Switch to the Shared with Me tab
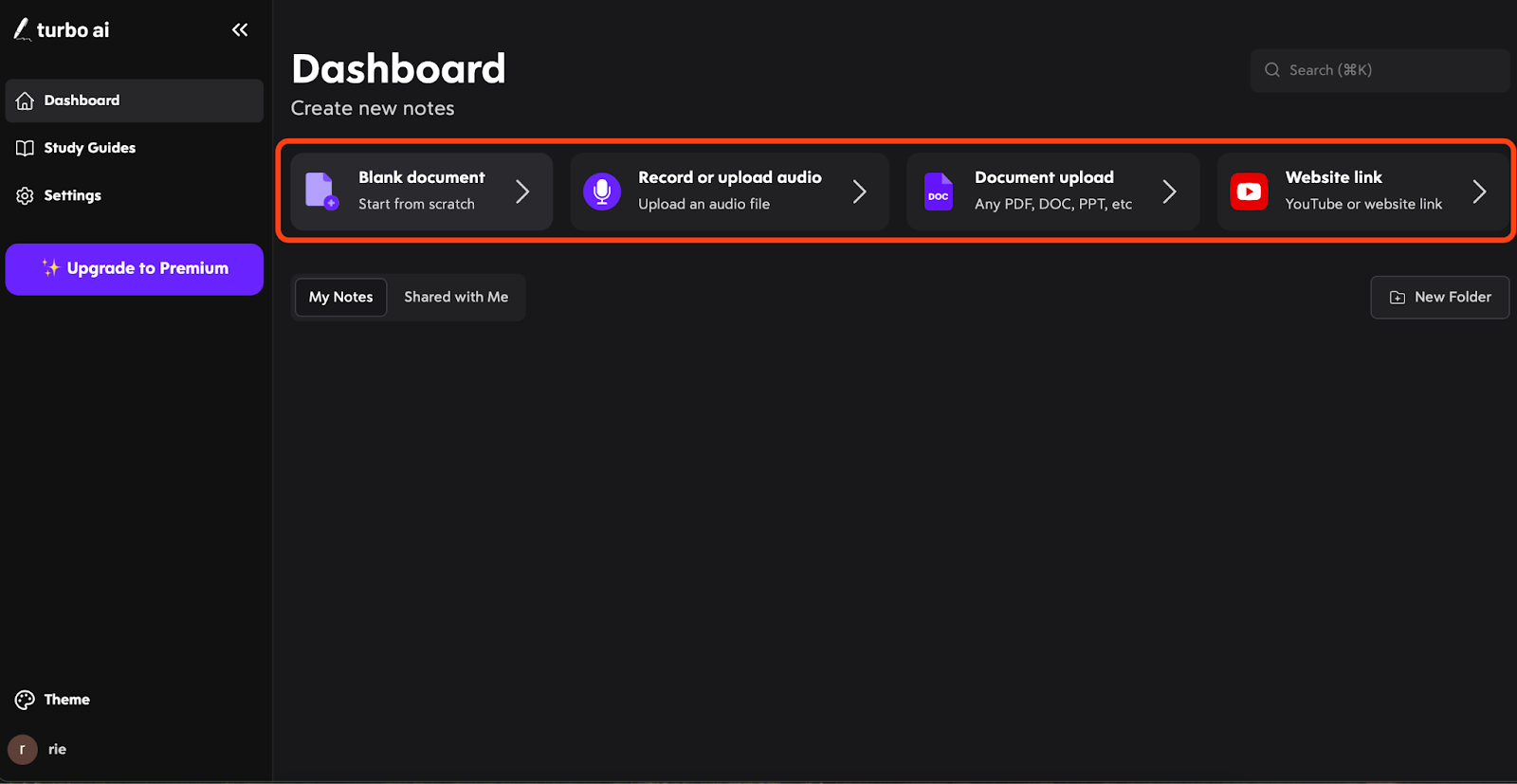The height and width of the screenshot is (784, 1517). tap(456, 297)
